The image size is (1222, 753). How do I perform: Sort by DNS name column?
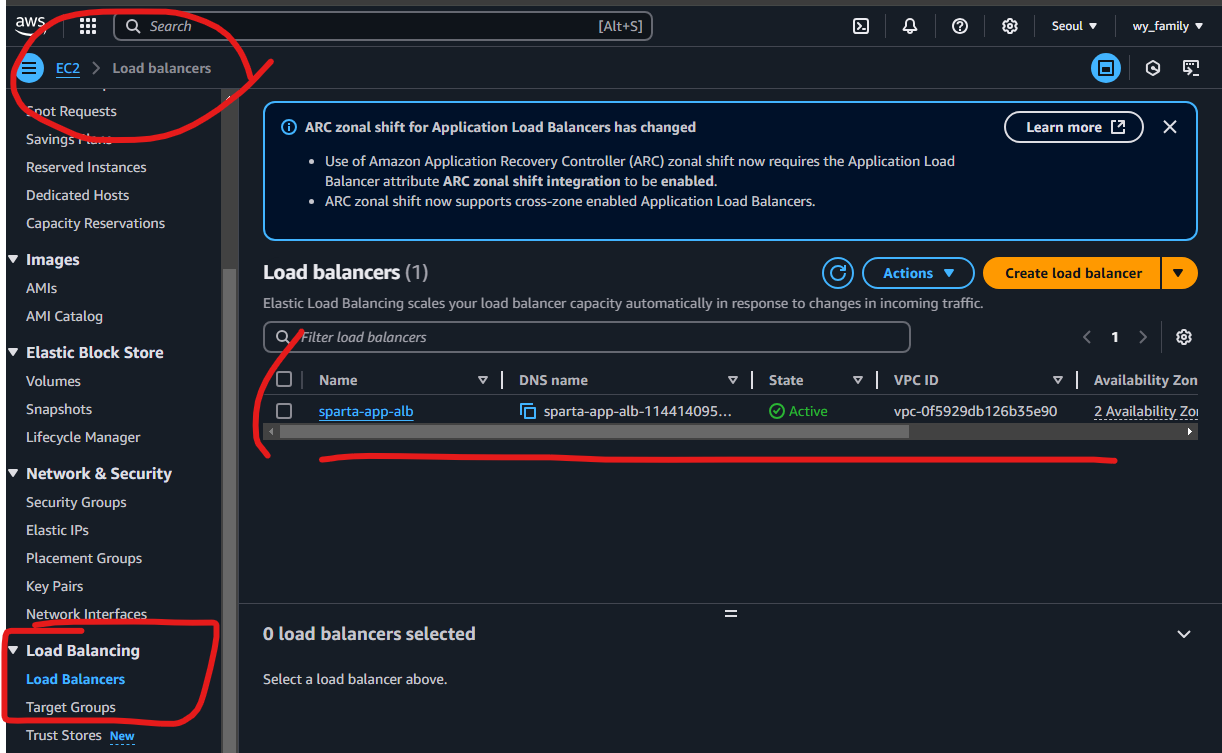(733, 380)
